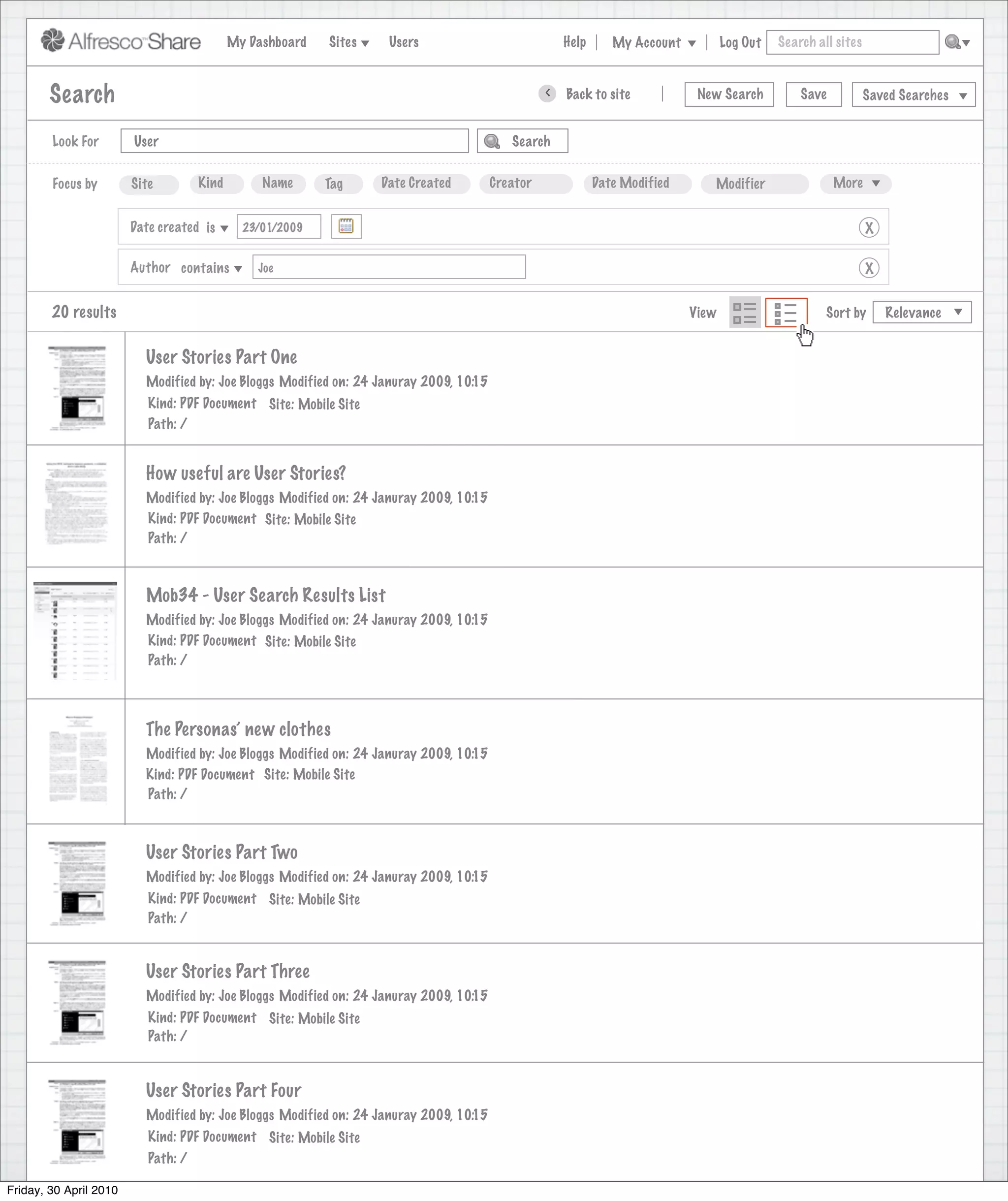Go to My Dashboard

(266, 42)
